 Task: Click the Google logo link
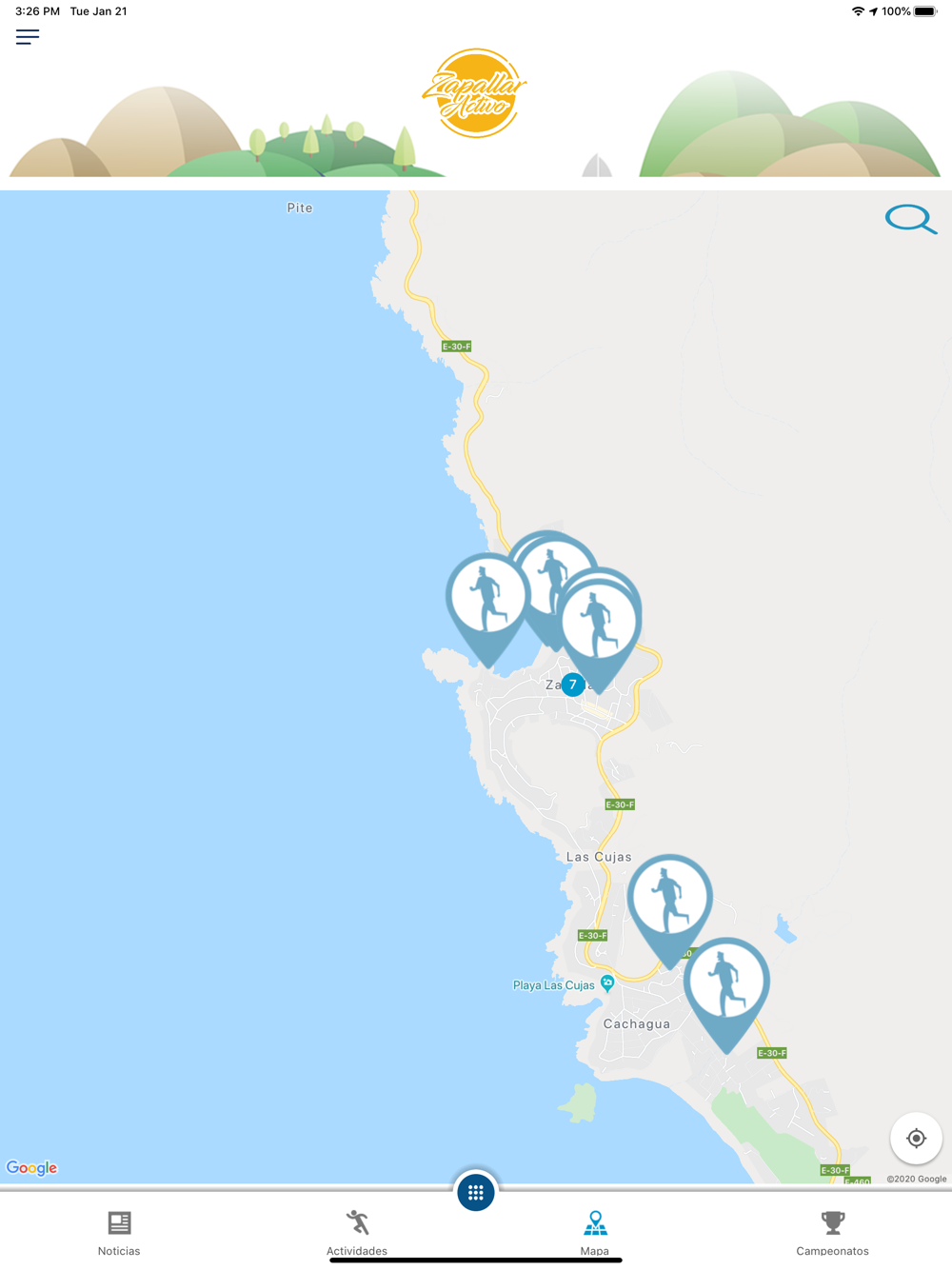pyautogui.click(x=32, y=1168)
